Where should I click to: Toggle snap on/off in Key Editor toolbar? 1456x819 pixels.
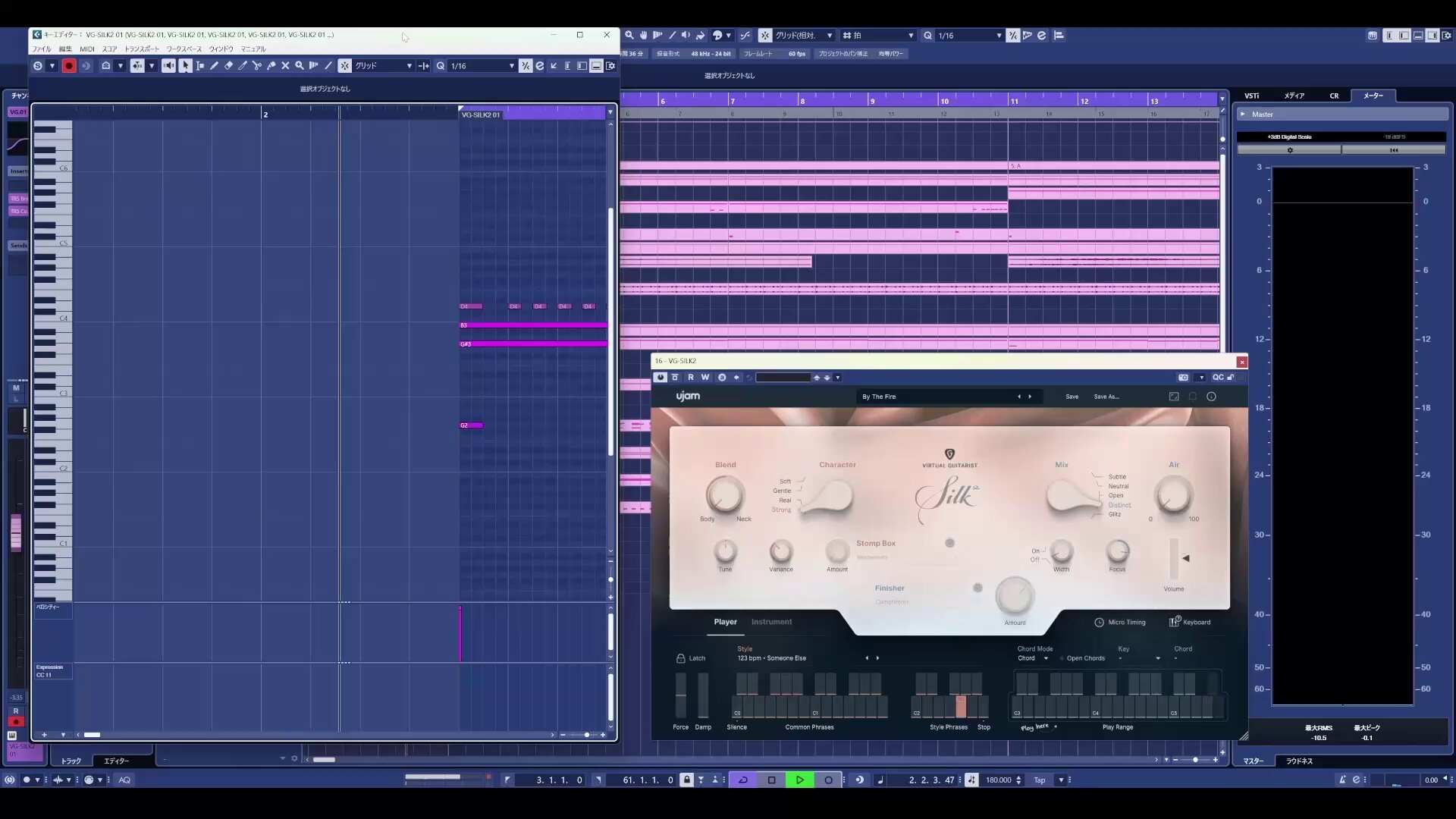click(x=345, y=66)
